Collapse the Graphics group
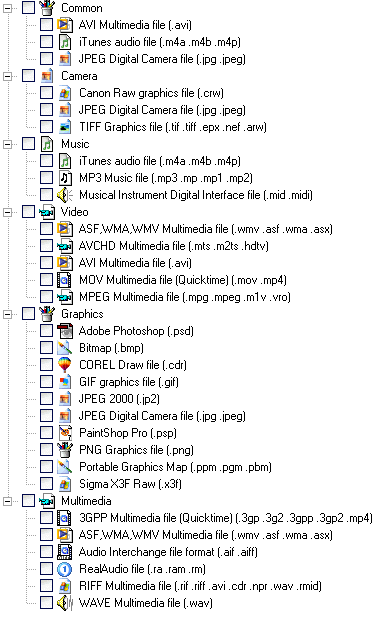 pos(8,314)
